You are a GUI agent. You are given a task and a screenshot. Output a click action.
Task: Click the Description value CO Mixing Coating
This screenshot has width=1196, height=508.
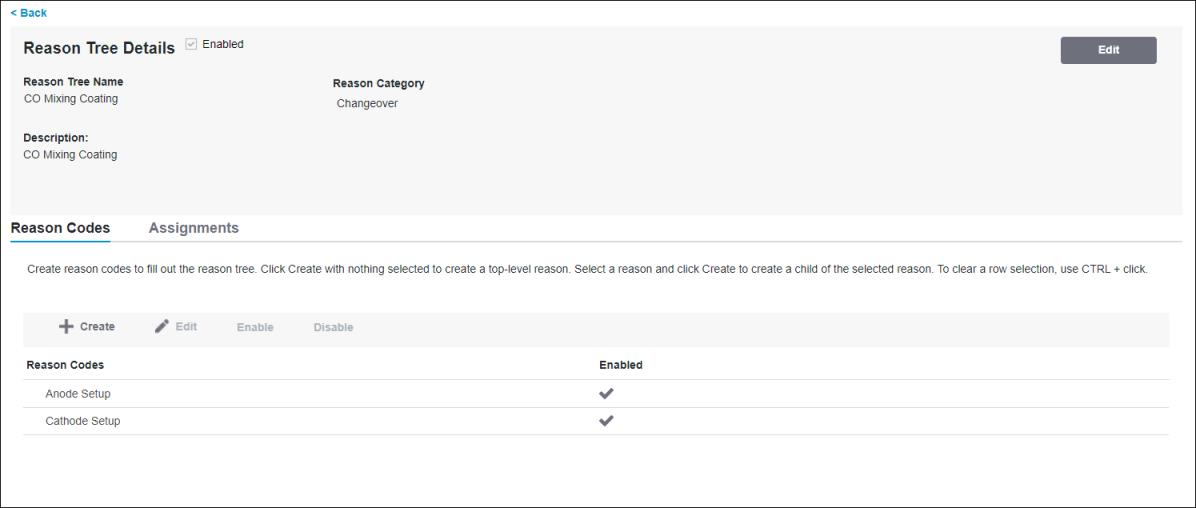(70, 155)
